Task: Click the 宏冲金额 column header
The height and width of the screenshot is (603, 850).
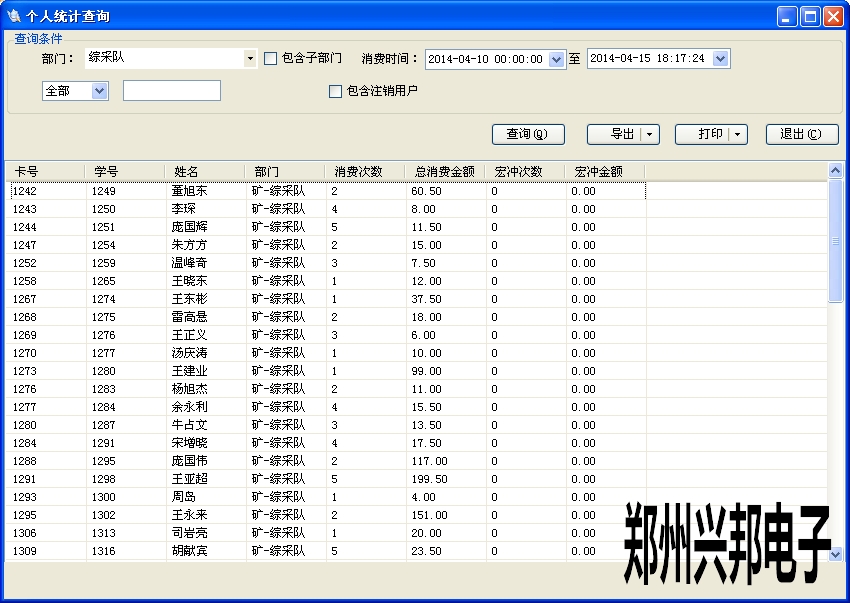Action: [604, 172]
